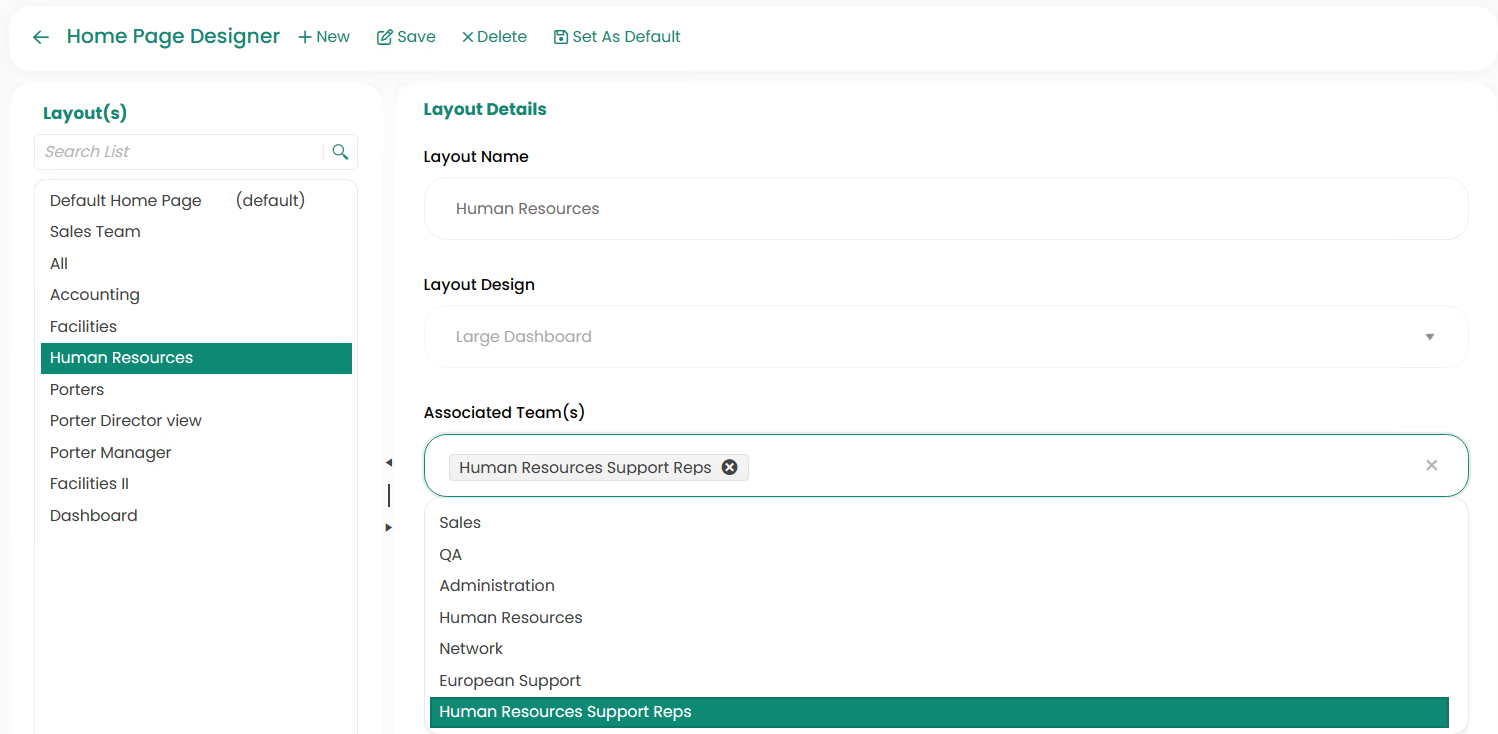1498x734 pixels.
Task: Click the Search List input field
Action: click(x=180, y=152)
